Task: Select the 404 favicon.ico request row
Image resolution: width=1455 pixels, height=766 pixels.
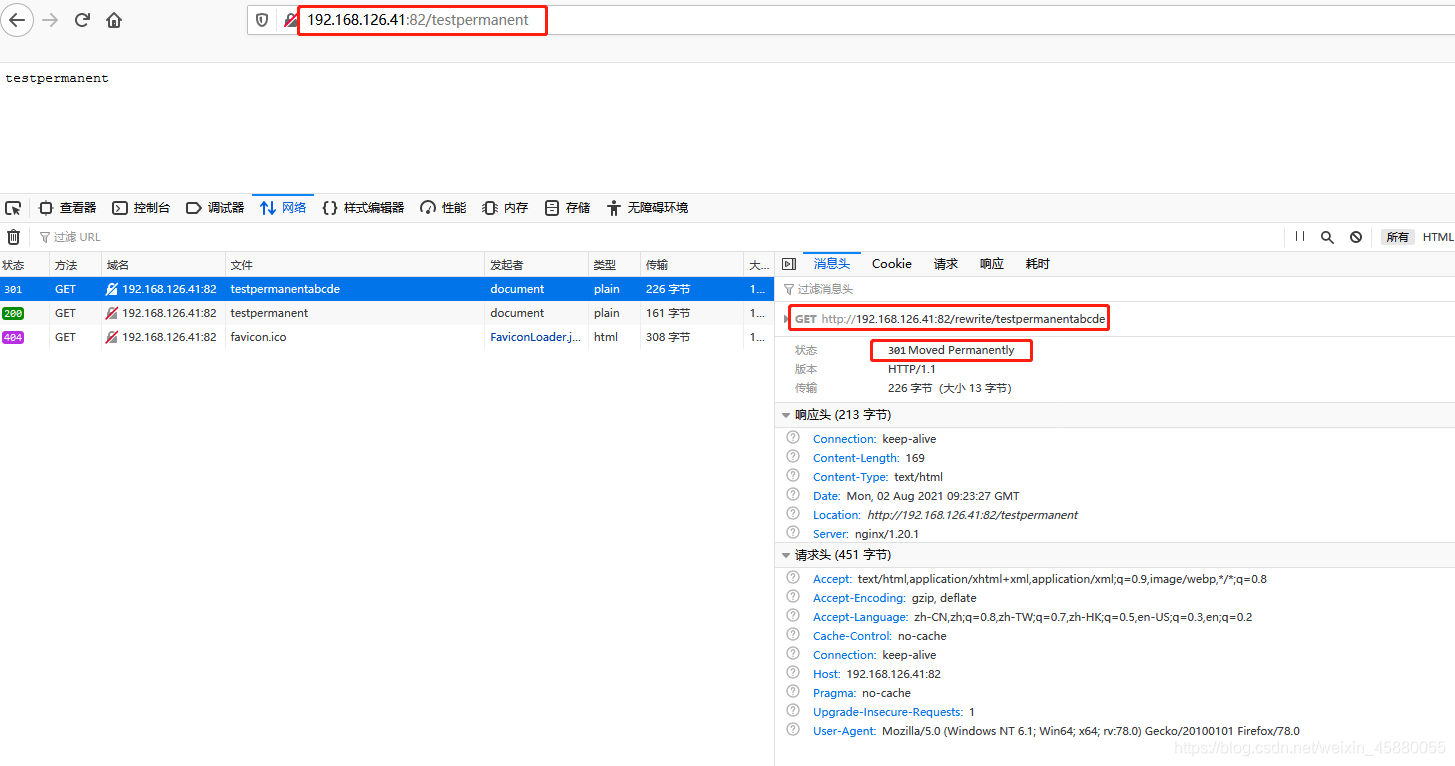Action: [387, 337]
